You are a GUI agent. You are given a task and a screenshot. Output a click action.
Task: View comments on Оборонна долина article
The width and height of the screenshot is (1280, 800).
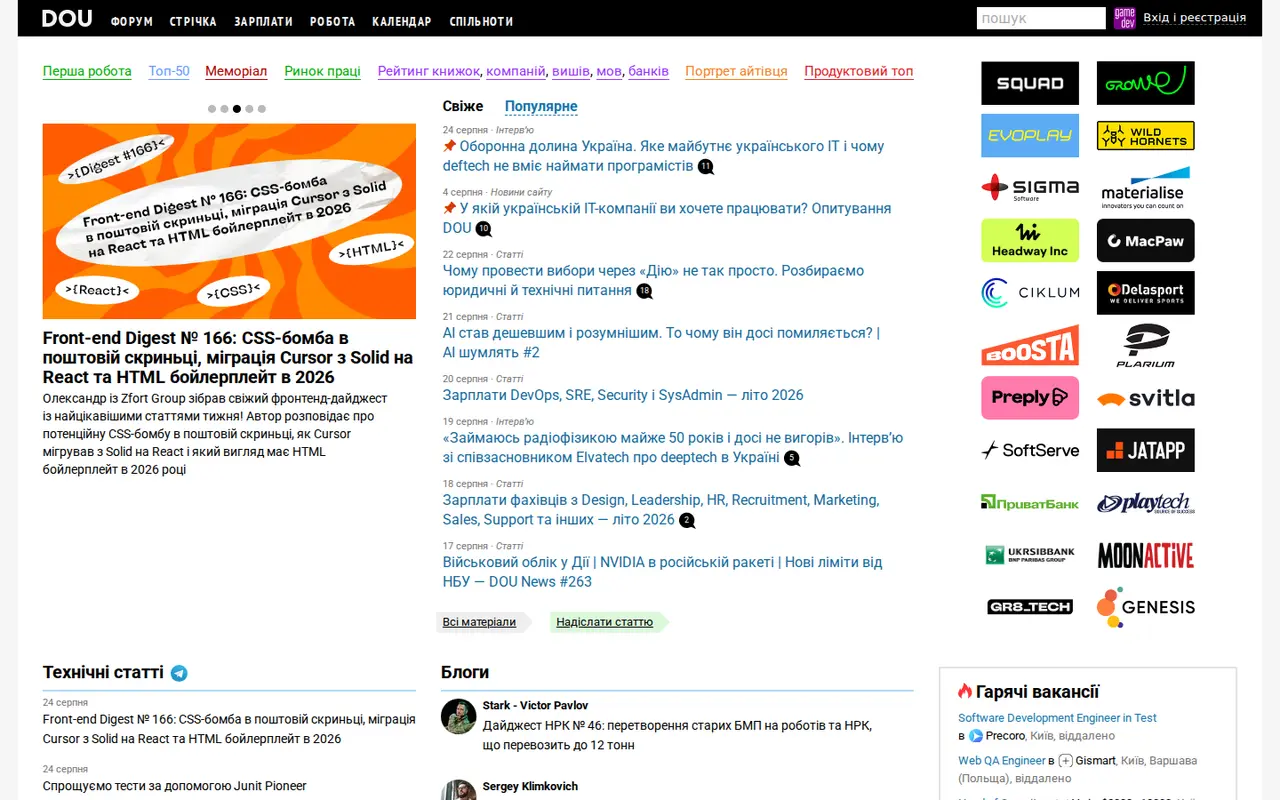point(706,167)
